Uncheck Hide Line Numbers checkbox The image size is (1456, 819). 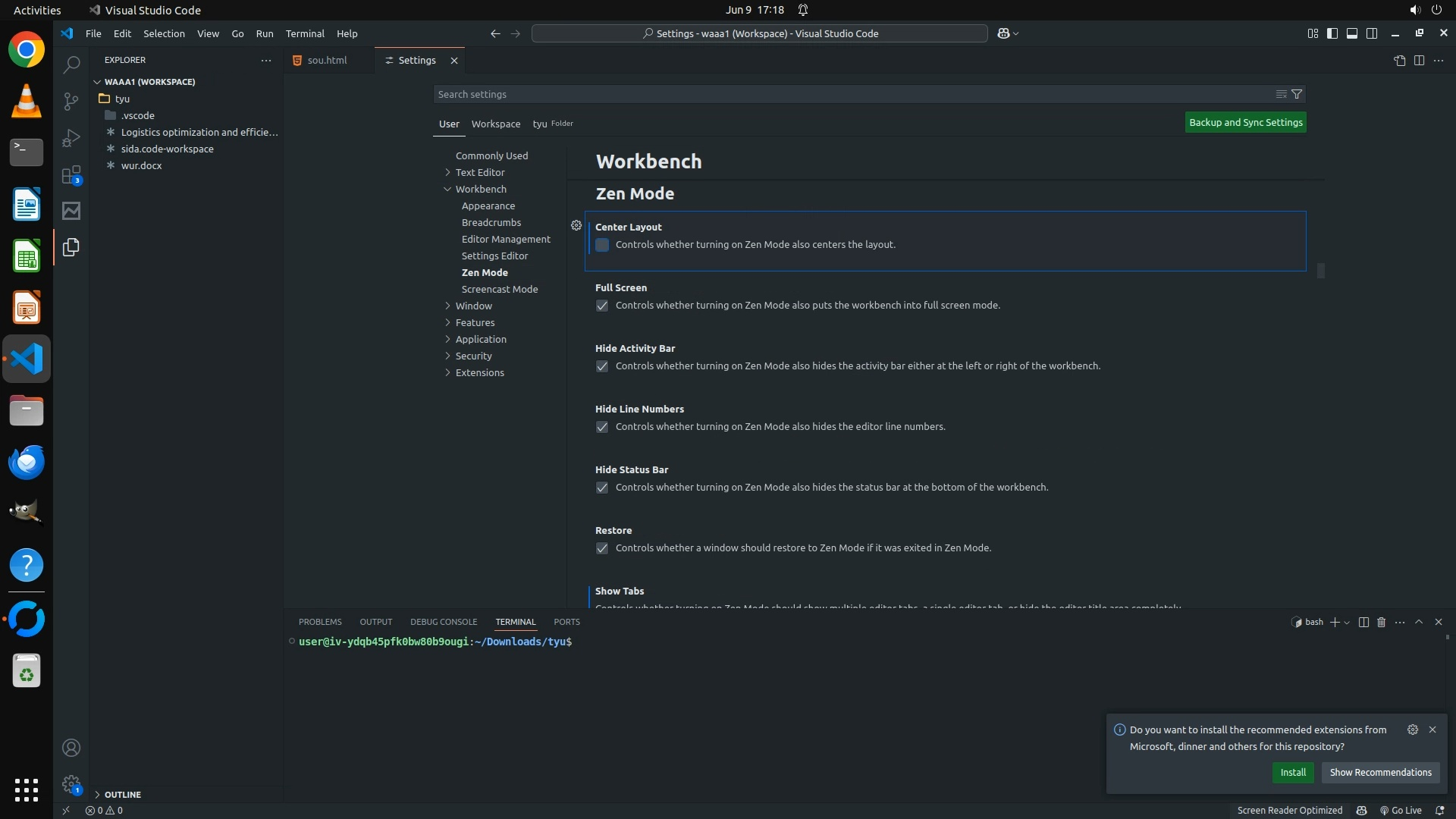pyautogui.click(x=602, y=427)
